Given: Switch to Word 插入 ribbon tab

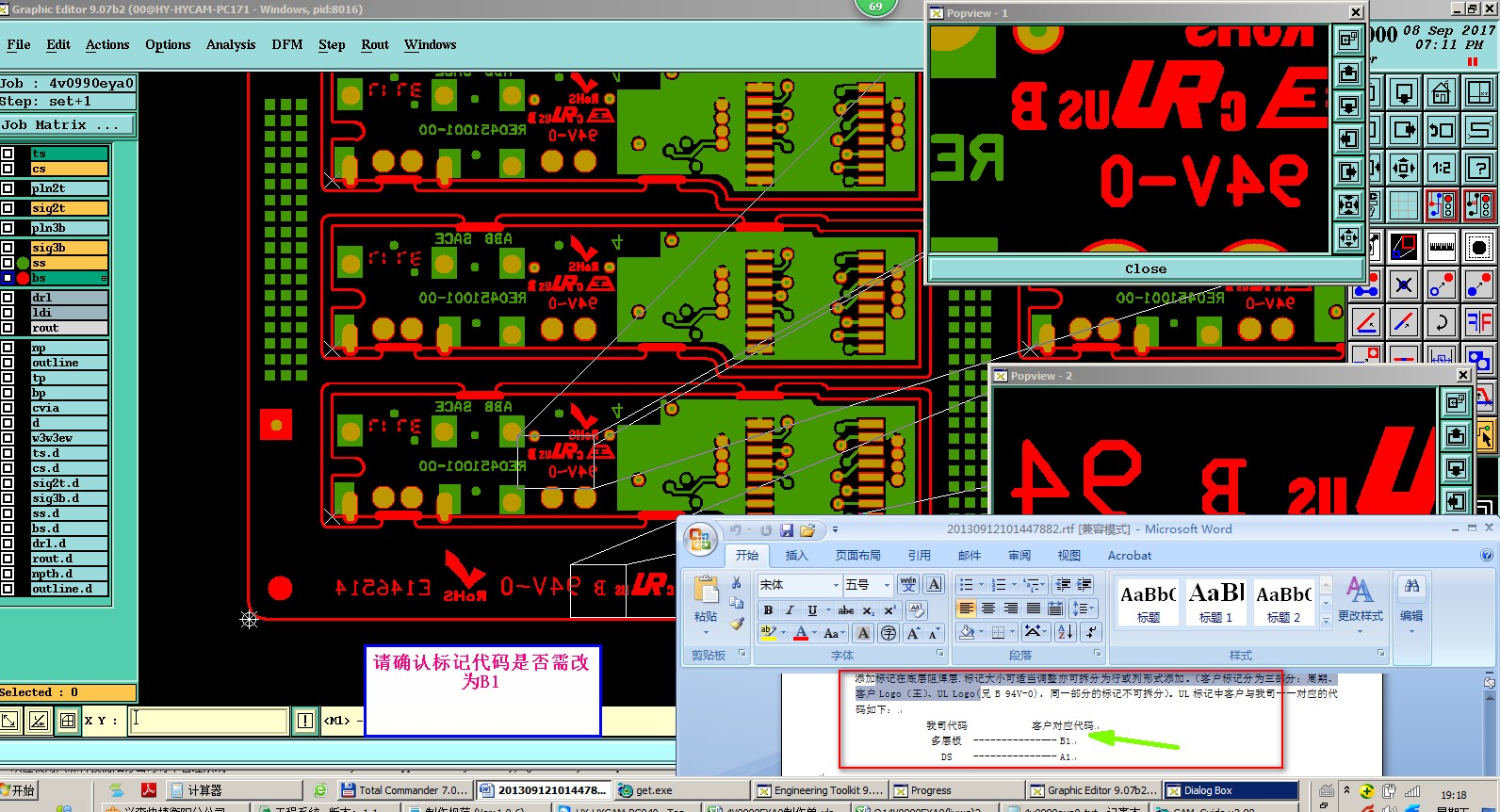Looking at the screenshot, I should (x=797, y=556).
